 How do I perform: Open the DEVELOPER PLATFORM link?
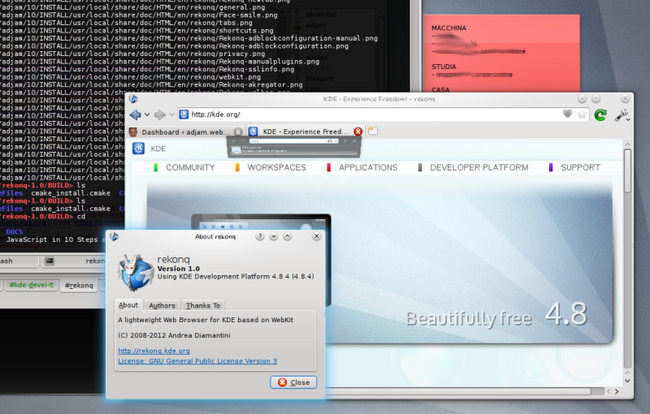tap(479, 167)
